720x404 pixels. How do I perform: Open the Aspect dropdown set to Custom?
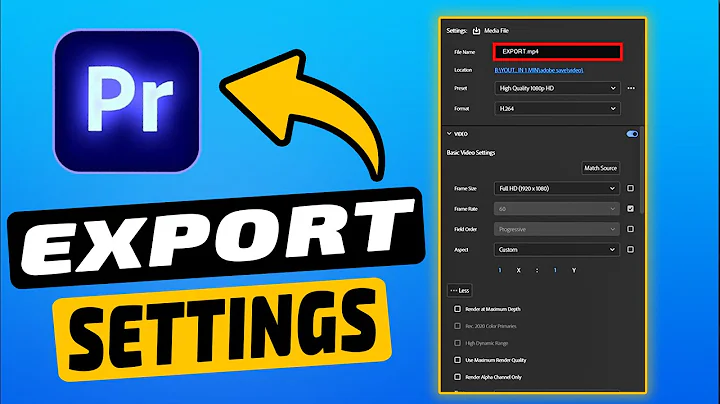tap(557, 250)
